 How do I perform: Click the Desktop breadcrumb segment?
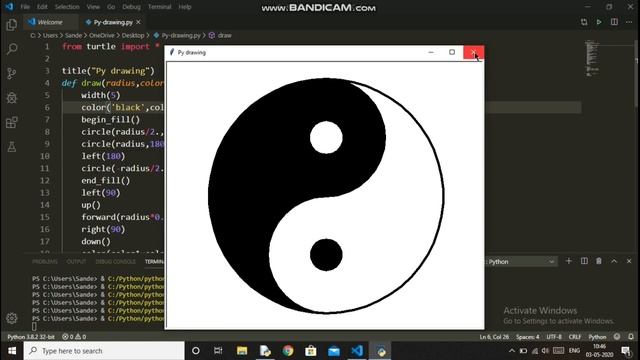click(x=133, y=36)
